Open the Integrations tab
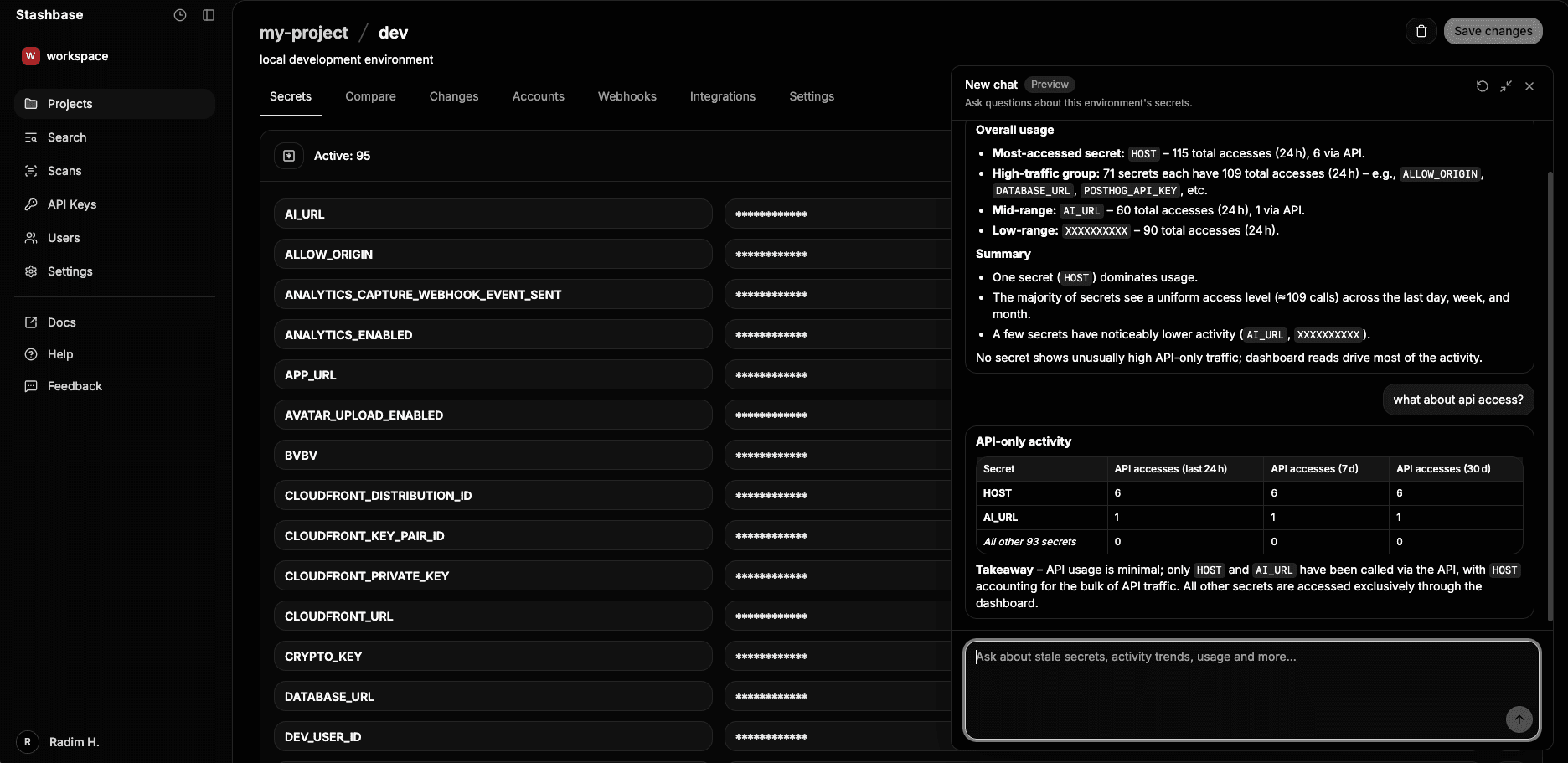The image size is (1568, 763). (x=723, y=96)
